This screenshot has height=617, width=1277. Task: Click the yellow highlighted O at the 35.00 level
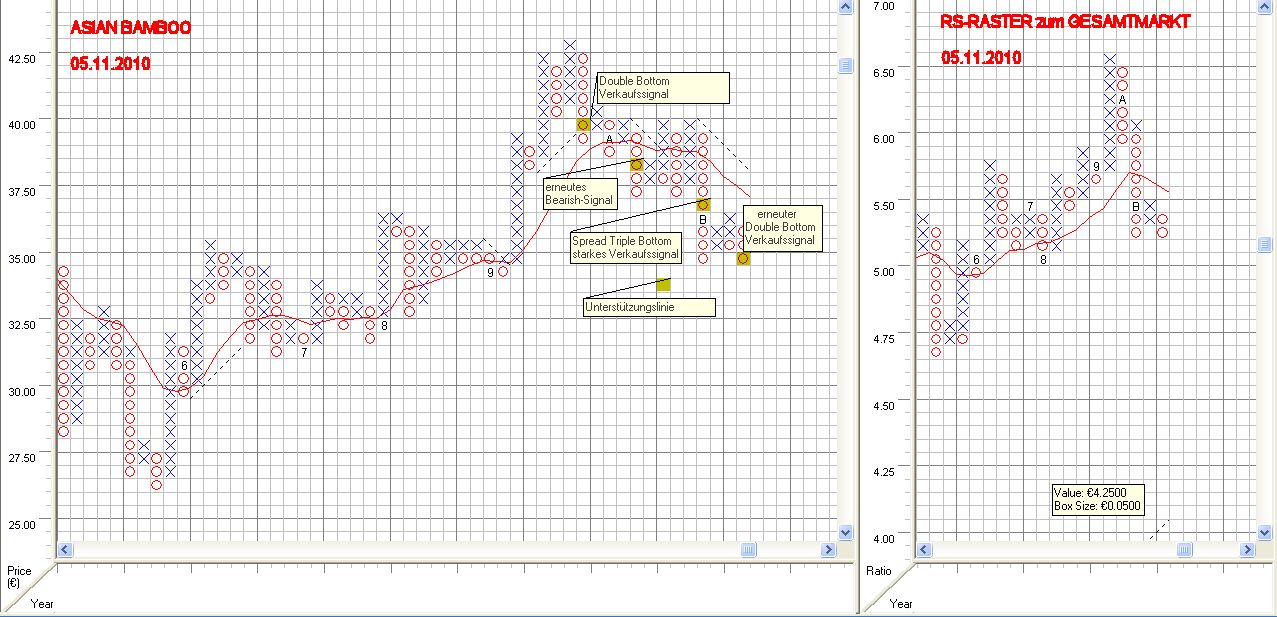point(743,258)
